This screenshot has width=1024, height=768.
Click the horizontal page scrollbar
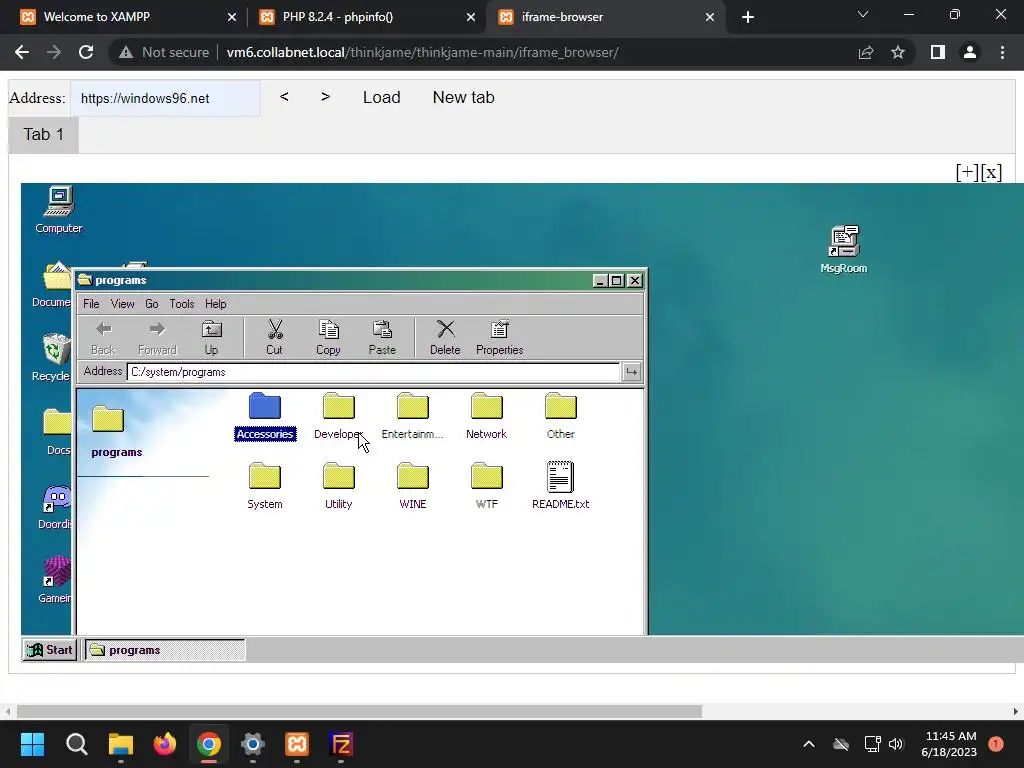359,711
